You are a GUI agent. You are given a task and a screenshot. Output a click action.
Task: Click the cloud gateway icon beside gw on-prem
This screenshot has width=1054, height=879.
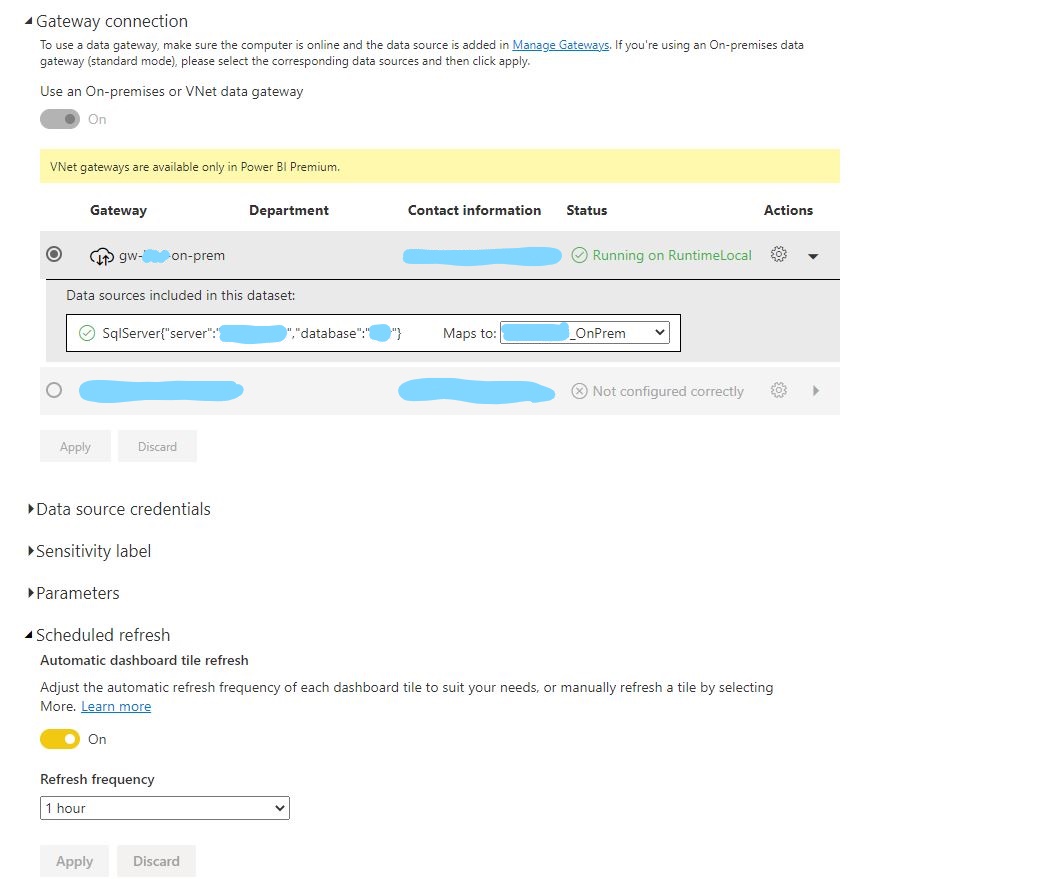pyautogui.click(x=102, y=256)
